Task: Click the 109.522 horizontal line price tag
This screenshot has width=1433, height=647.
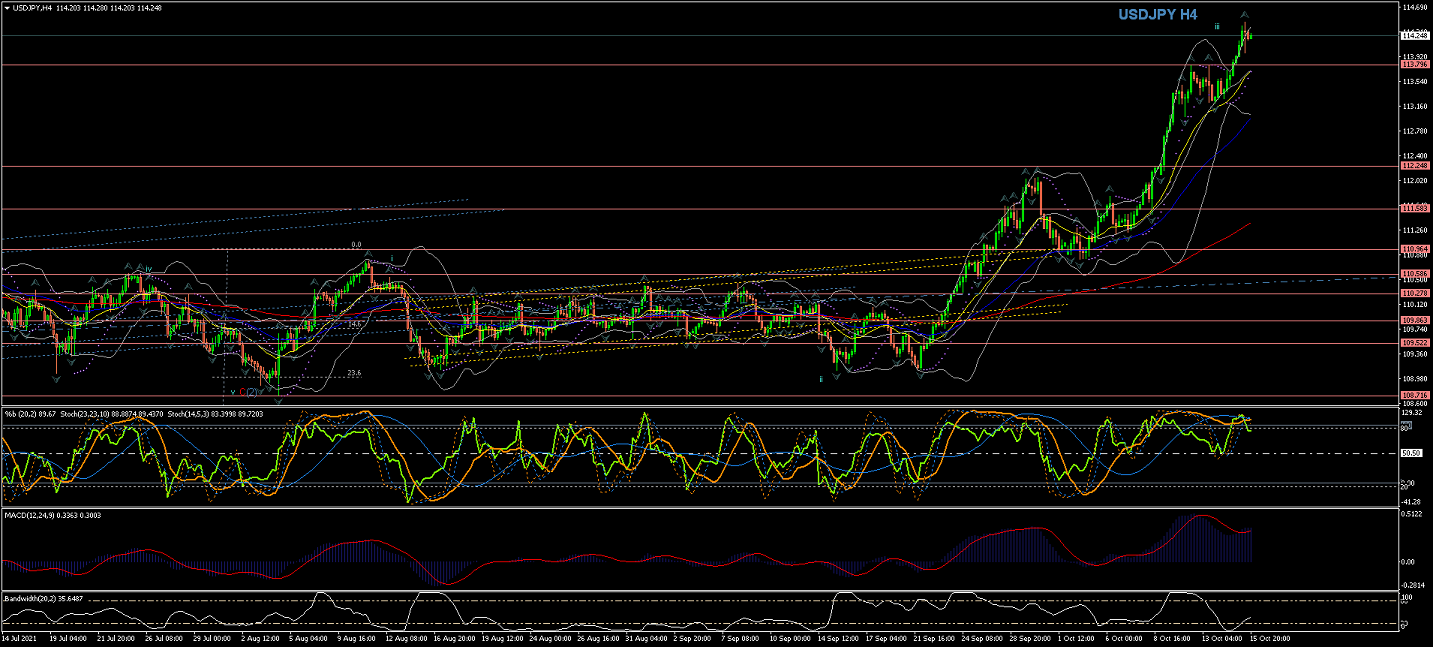Action: (x=1414, y=343)
